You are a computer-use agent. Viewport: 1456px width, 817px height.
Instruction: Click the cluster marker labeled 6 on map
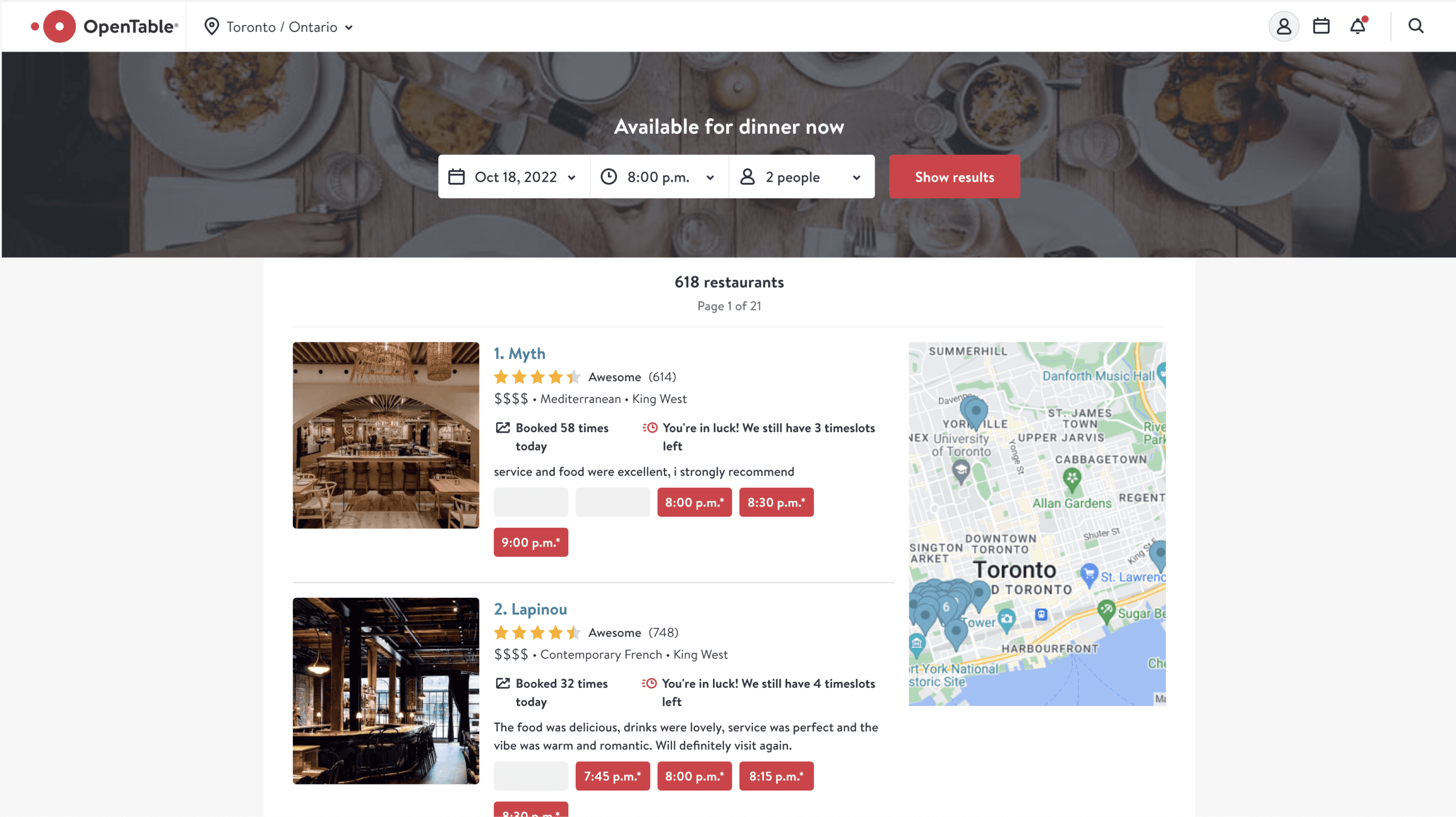[946, 608]
